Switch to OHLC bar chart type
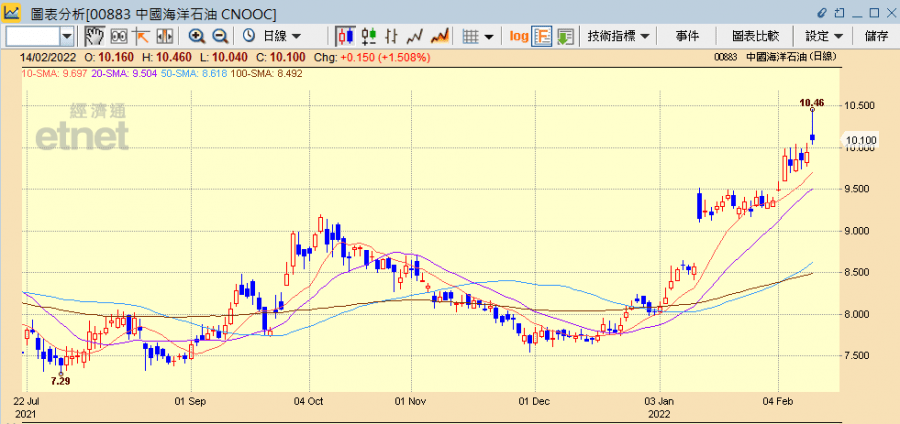 pos(391,37)
